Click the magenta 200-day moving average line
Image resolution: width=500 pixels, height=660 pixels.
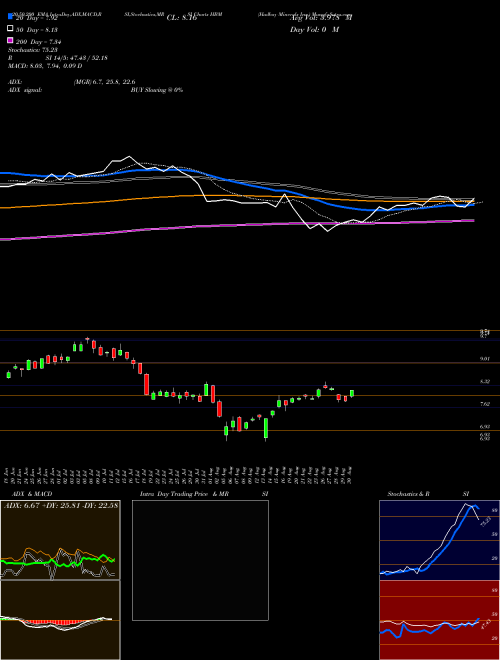[x=236, y=226]
